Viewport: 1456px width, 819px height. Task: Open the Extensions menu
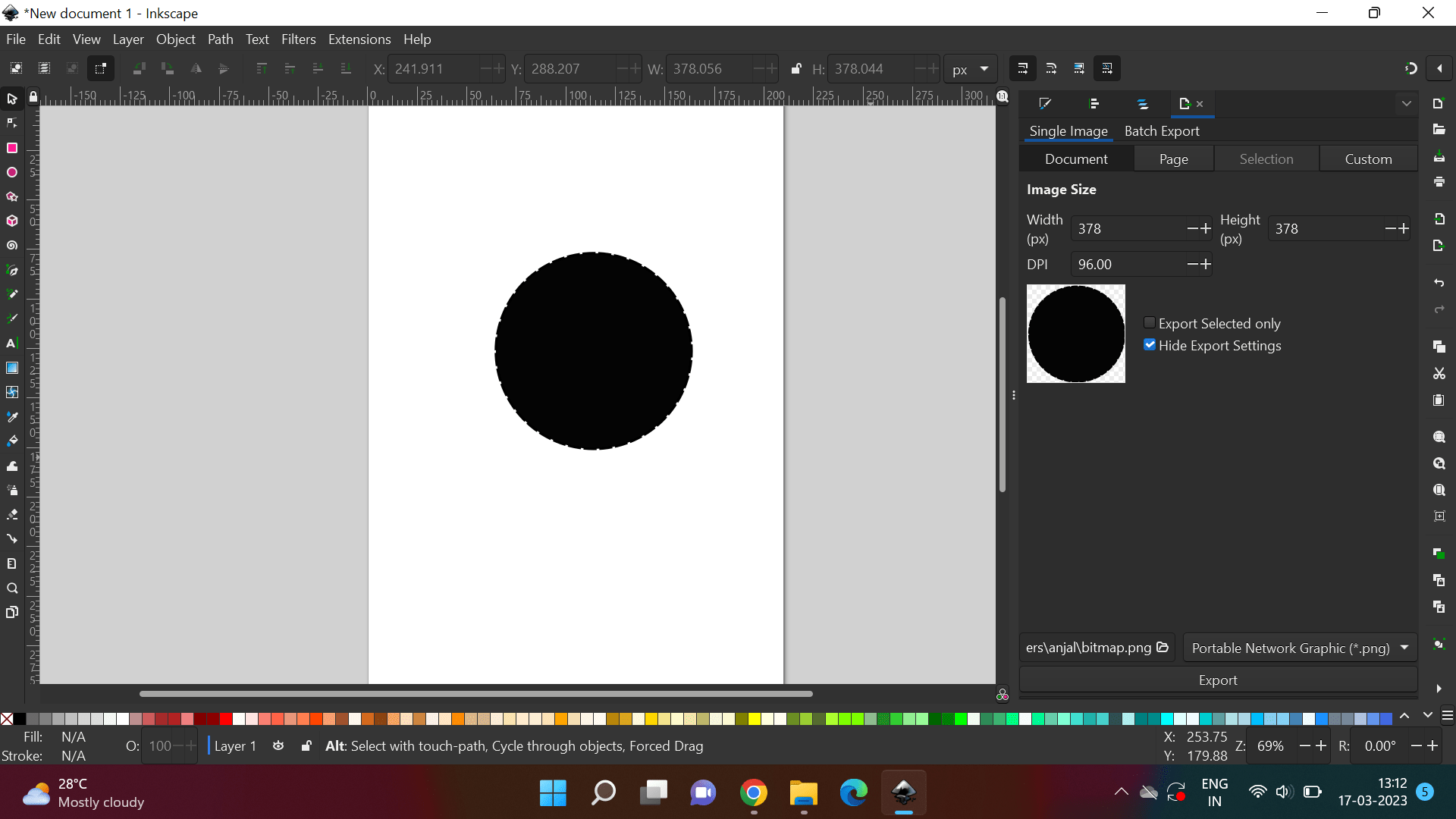(x=359, y=39)
